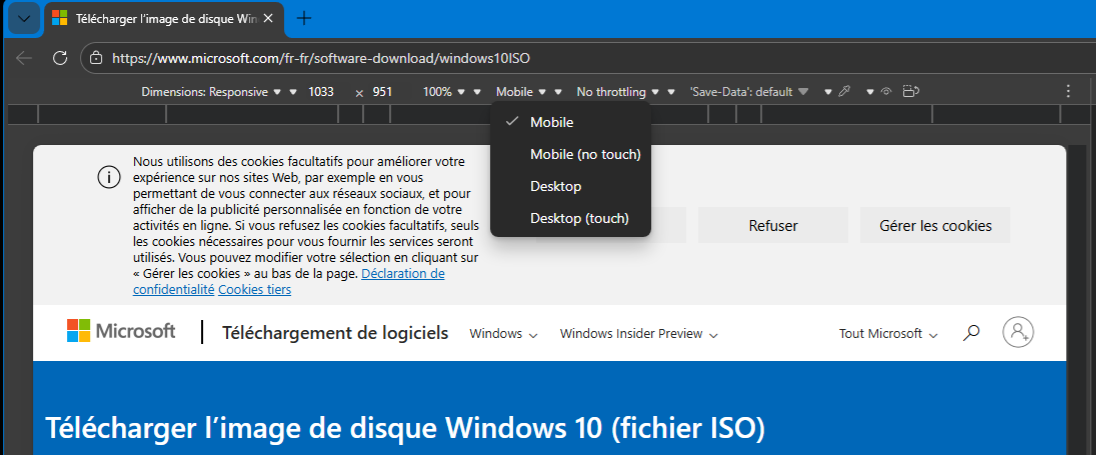This screenshot has height=455, width=1096.
Task: Open the site search magnifier
Action: pyautogui.click(x=971, y=333)
